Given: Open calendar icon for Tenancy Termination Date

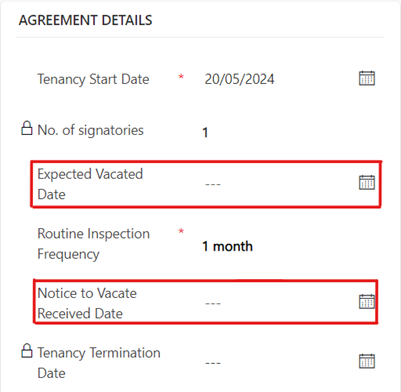Looking at the screenshot, I should [x=367, y=361].
